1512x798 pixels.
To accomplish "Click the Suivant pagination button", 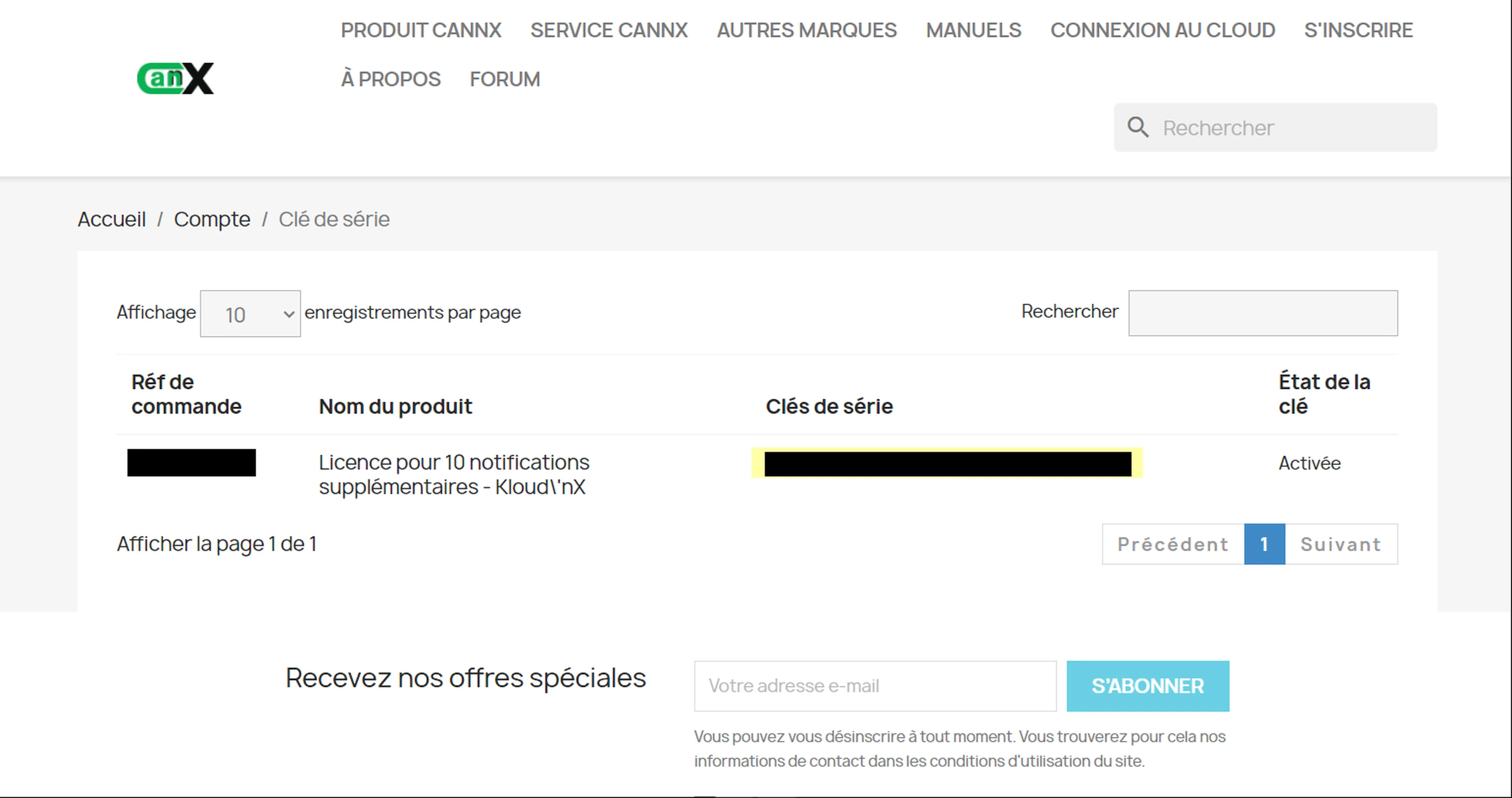I will coord(1341,544).
